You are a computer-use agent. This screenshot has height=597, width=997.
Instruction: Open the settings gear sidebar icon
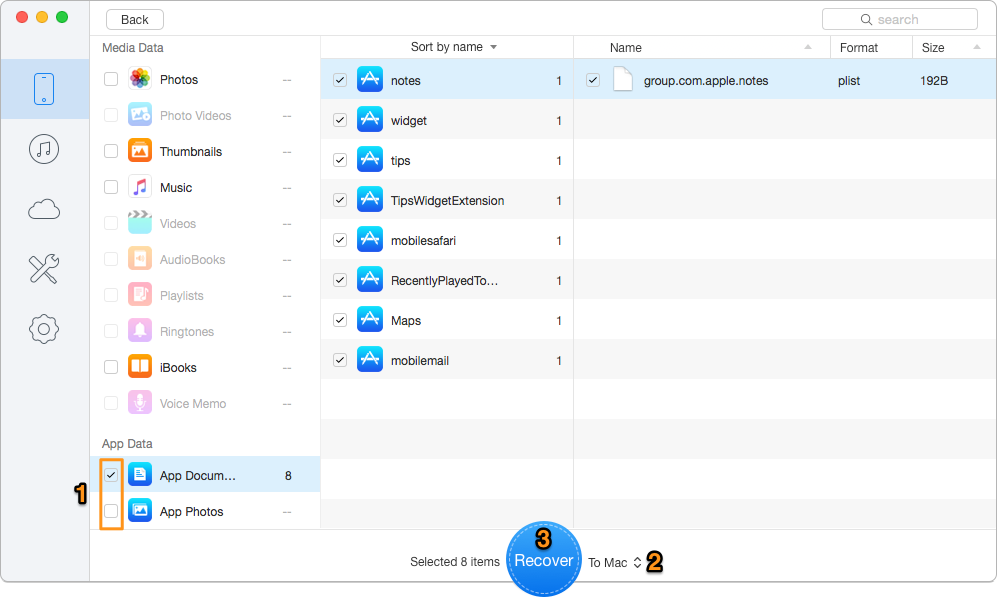point(44,329)
